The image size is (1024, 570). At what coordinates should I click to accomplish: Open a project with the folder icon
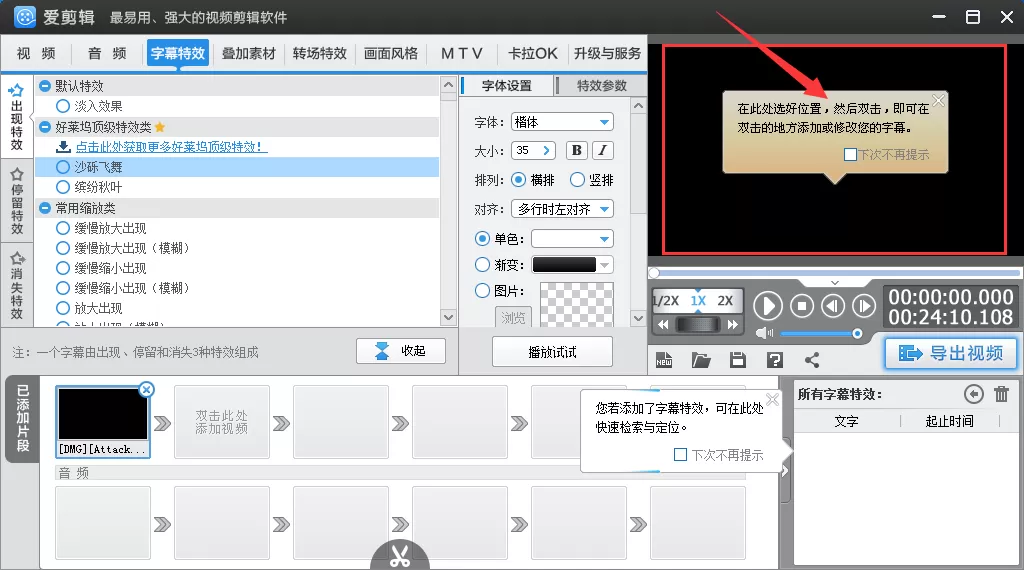pyautogui.click(x=701, y=360)
